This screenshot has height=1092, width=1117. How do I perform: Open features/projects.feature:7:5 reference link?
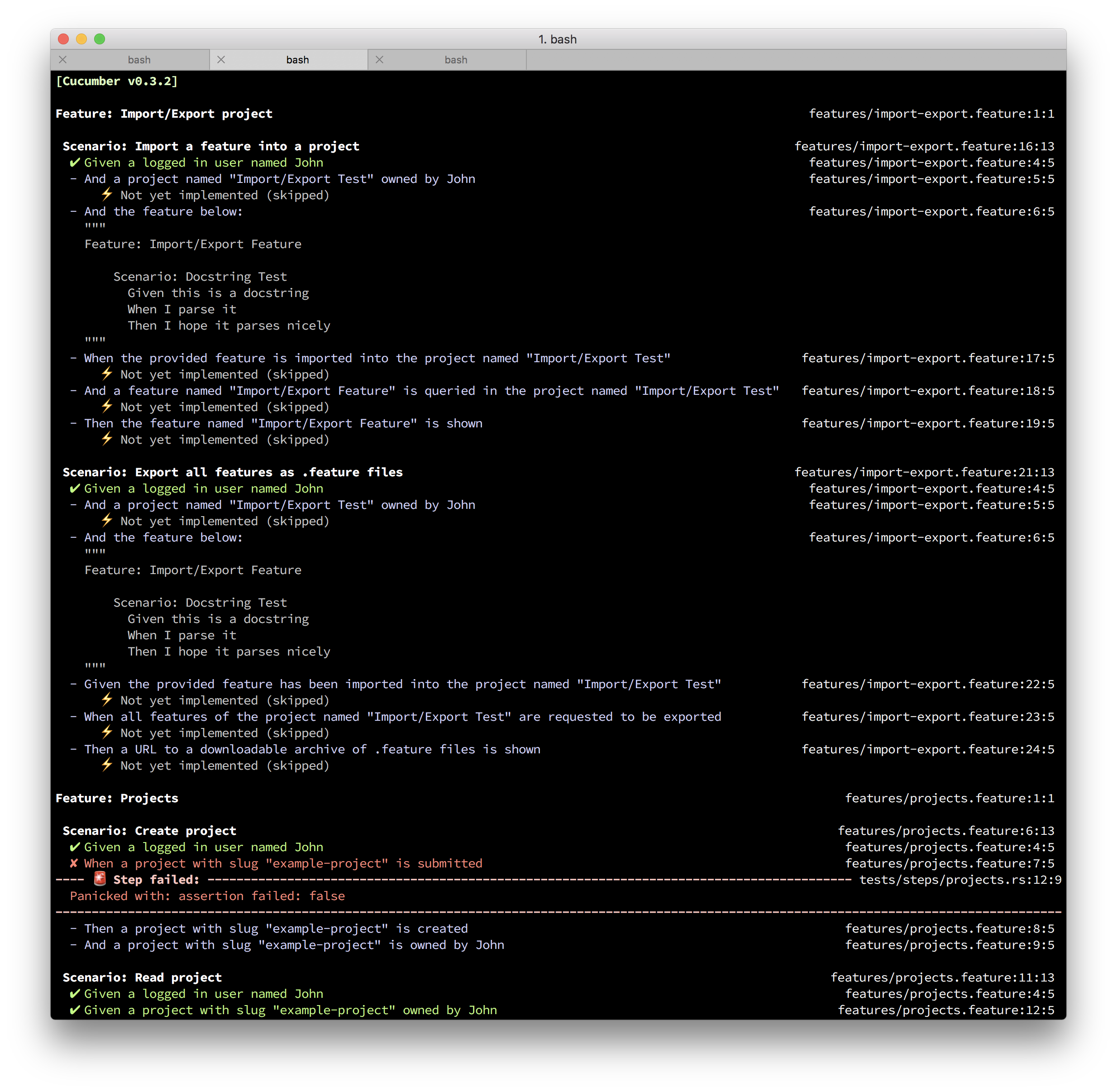coord(949,863)
